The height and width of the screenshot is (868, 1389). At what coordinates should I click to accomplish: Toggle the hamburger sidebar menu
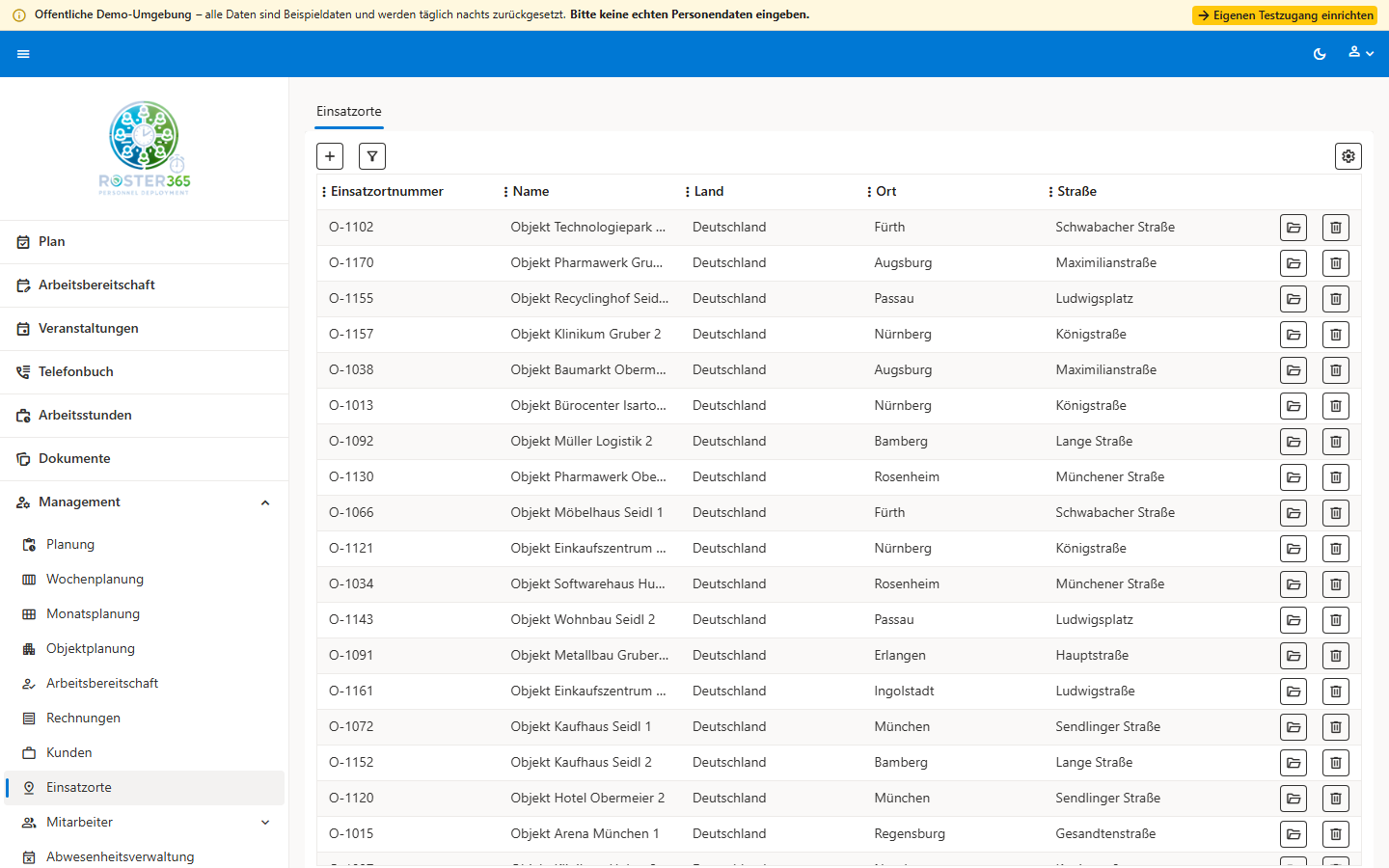pos(23,54)
